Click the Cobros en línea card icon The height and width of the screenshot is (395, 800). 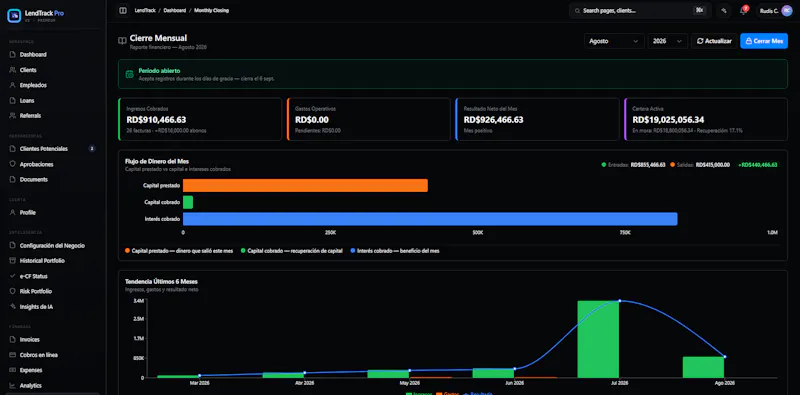coord(13,355)
